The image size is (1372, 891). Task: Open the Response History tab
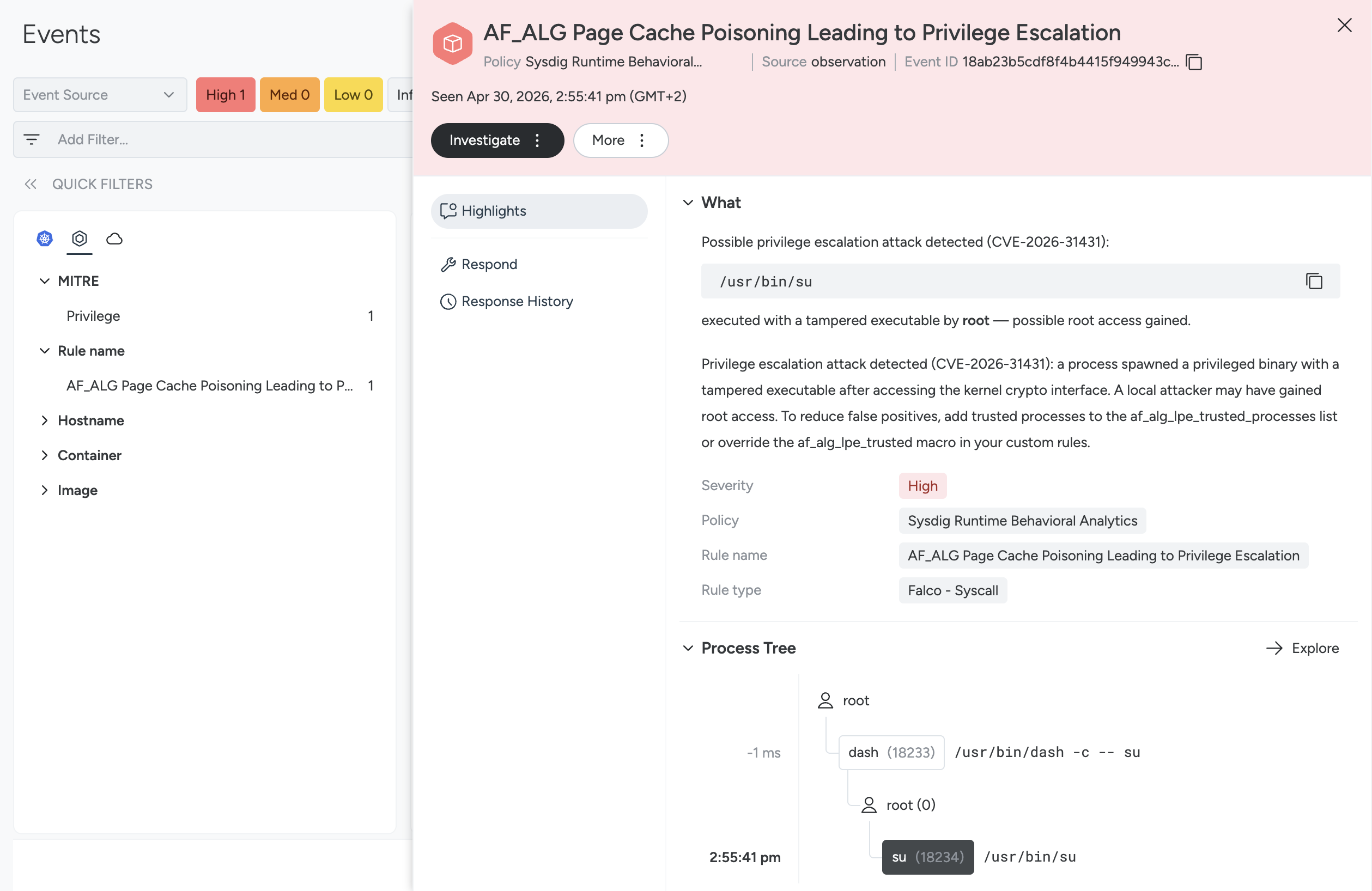coord(517,301)
